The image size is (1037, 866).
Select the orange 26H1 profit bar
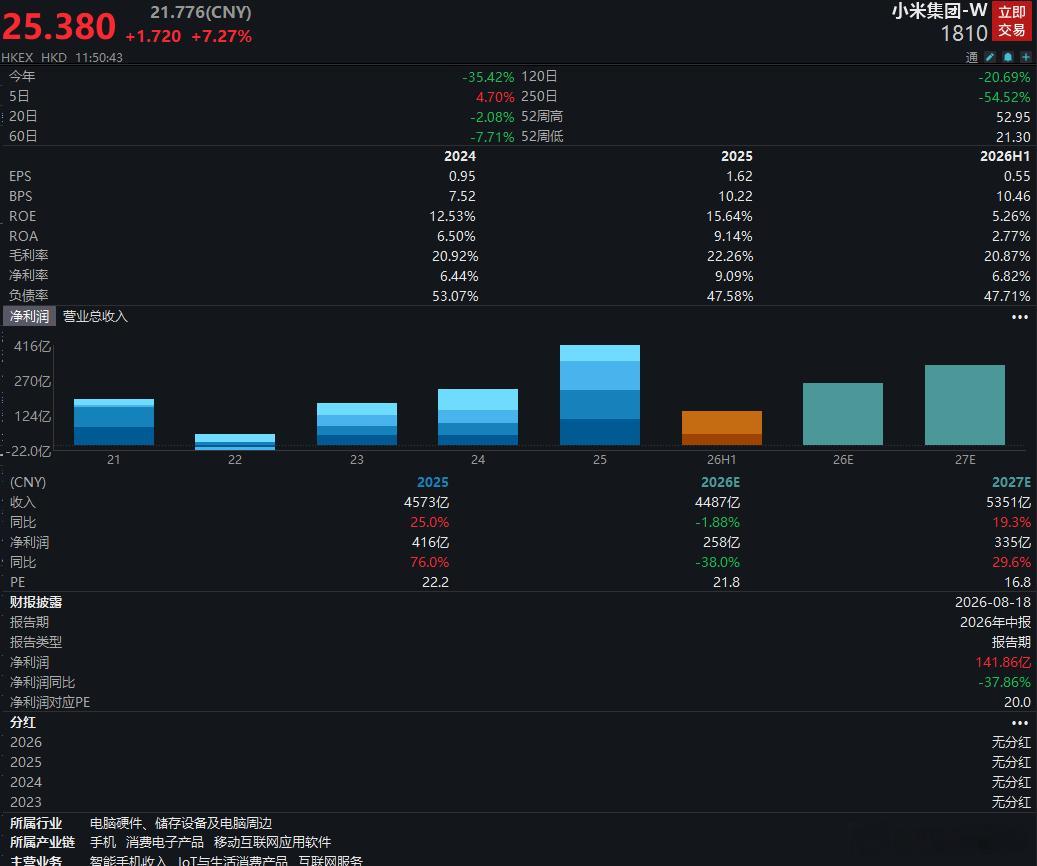tap(722, 428)
